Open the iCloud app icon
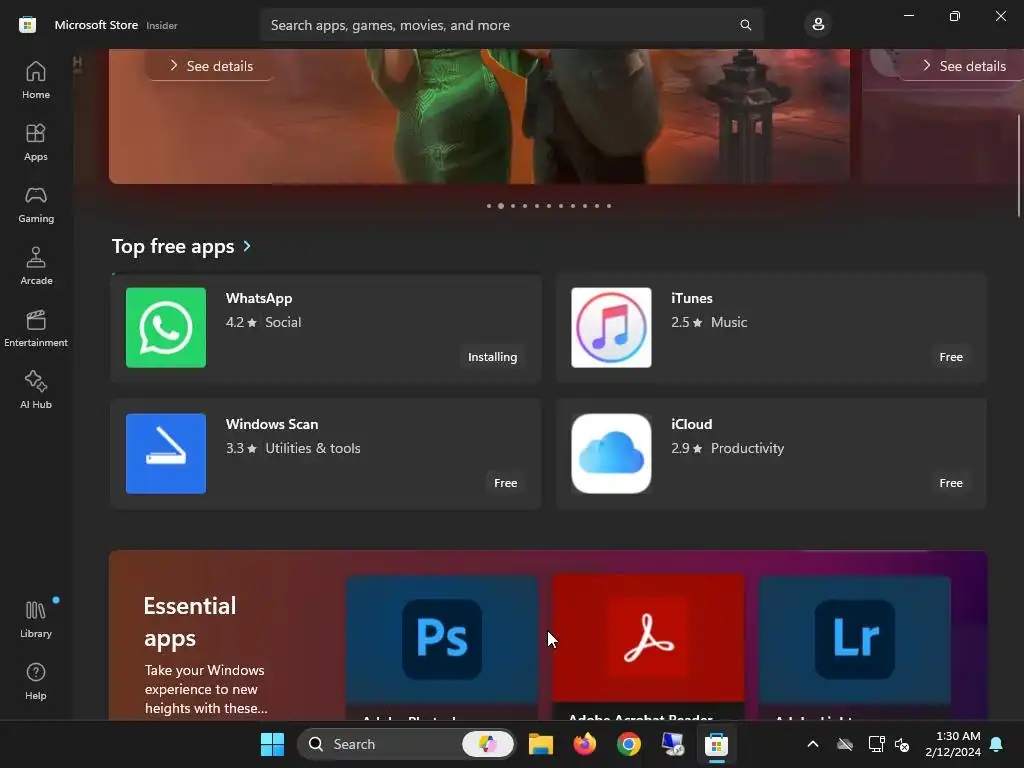The width and height of the screenshot is (1024, 768). tap(611, 453)
